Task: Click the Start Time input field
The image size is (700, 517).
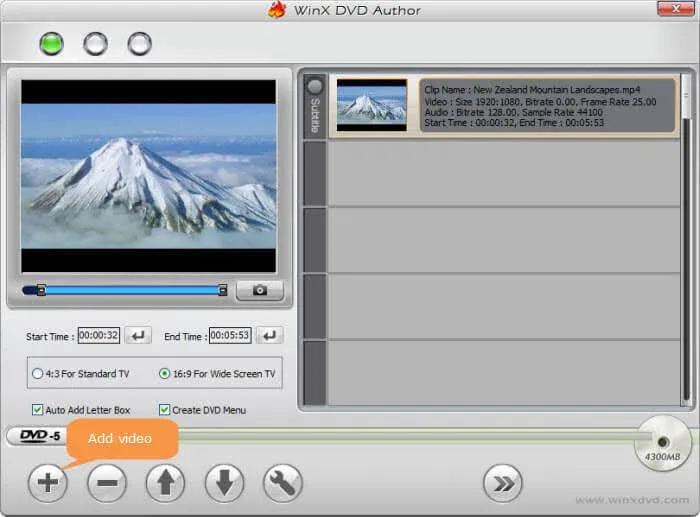Action: [x=99, y=336]
